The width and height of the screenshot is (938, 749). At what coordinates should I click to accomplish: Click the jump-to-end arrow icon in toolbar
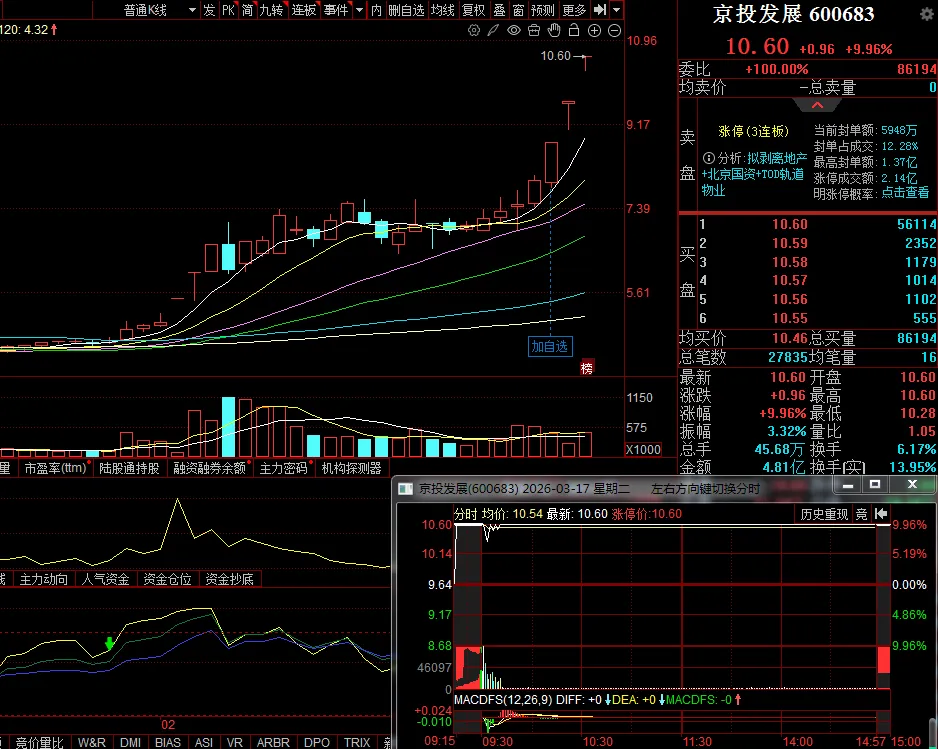(x=600, y=10)
